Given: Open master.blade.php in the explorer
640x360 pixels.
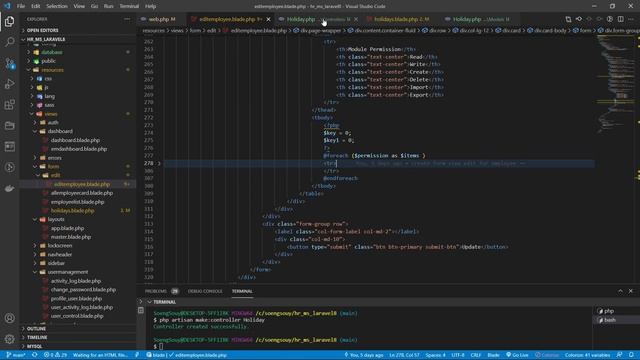Looking at the screenshot, I should 71,237.
